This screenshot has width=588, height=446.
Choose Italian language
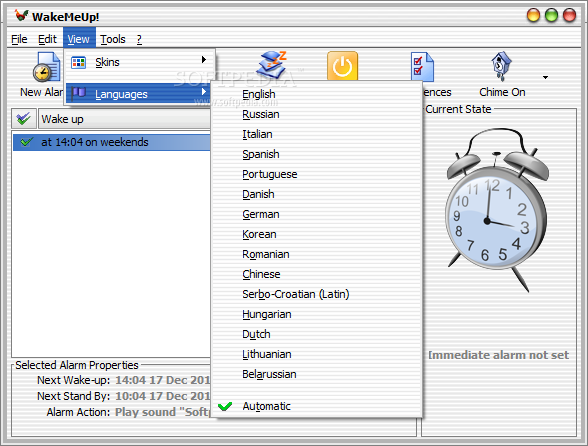click(x=317, y=134)
